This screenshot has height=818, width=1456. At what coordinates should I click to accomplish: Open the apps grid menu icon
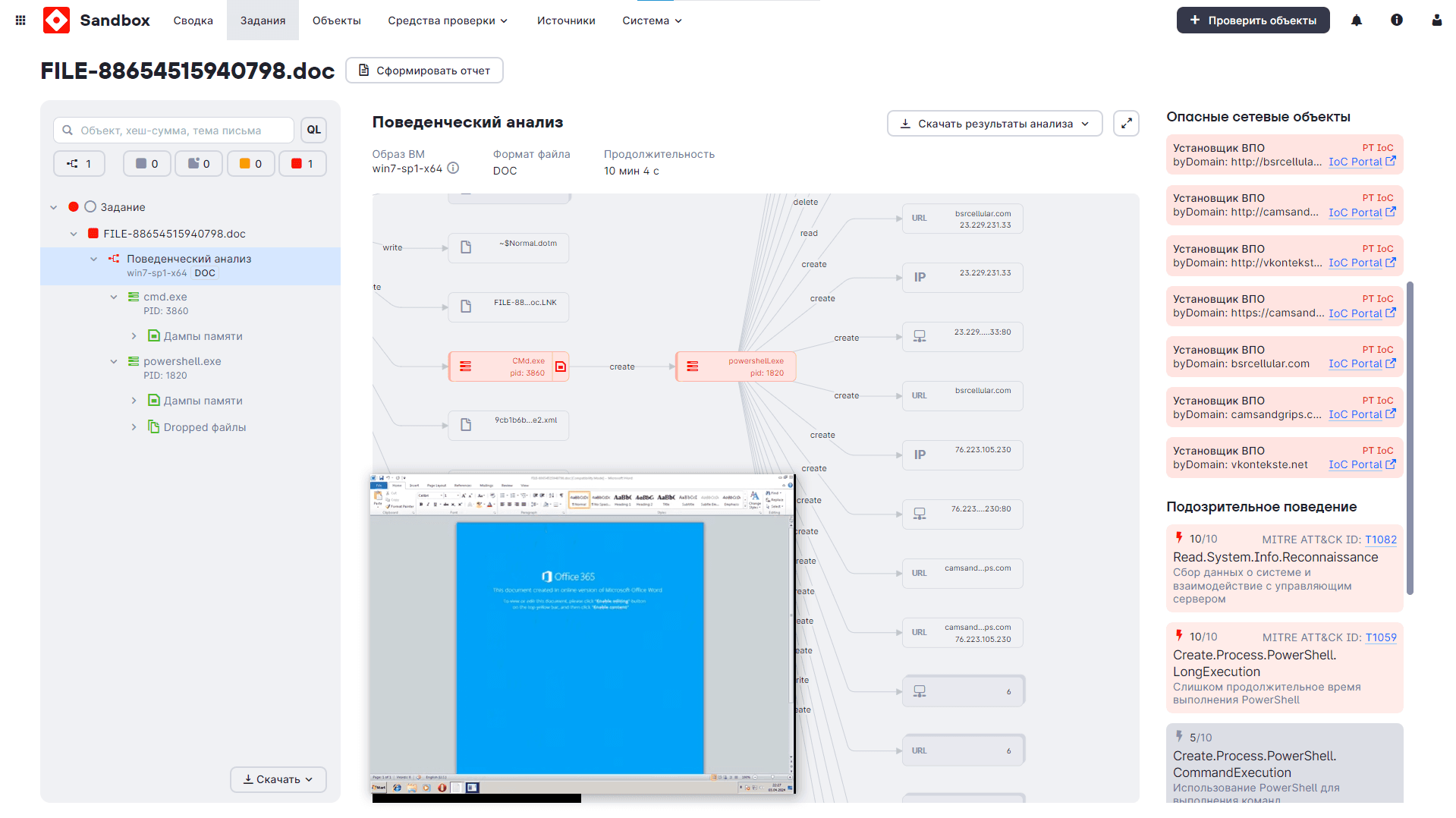[20, 20]
